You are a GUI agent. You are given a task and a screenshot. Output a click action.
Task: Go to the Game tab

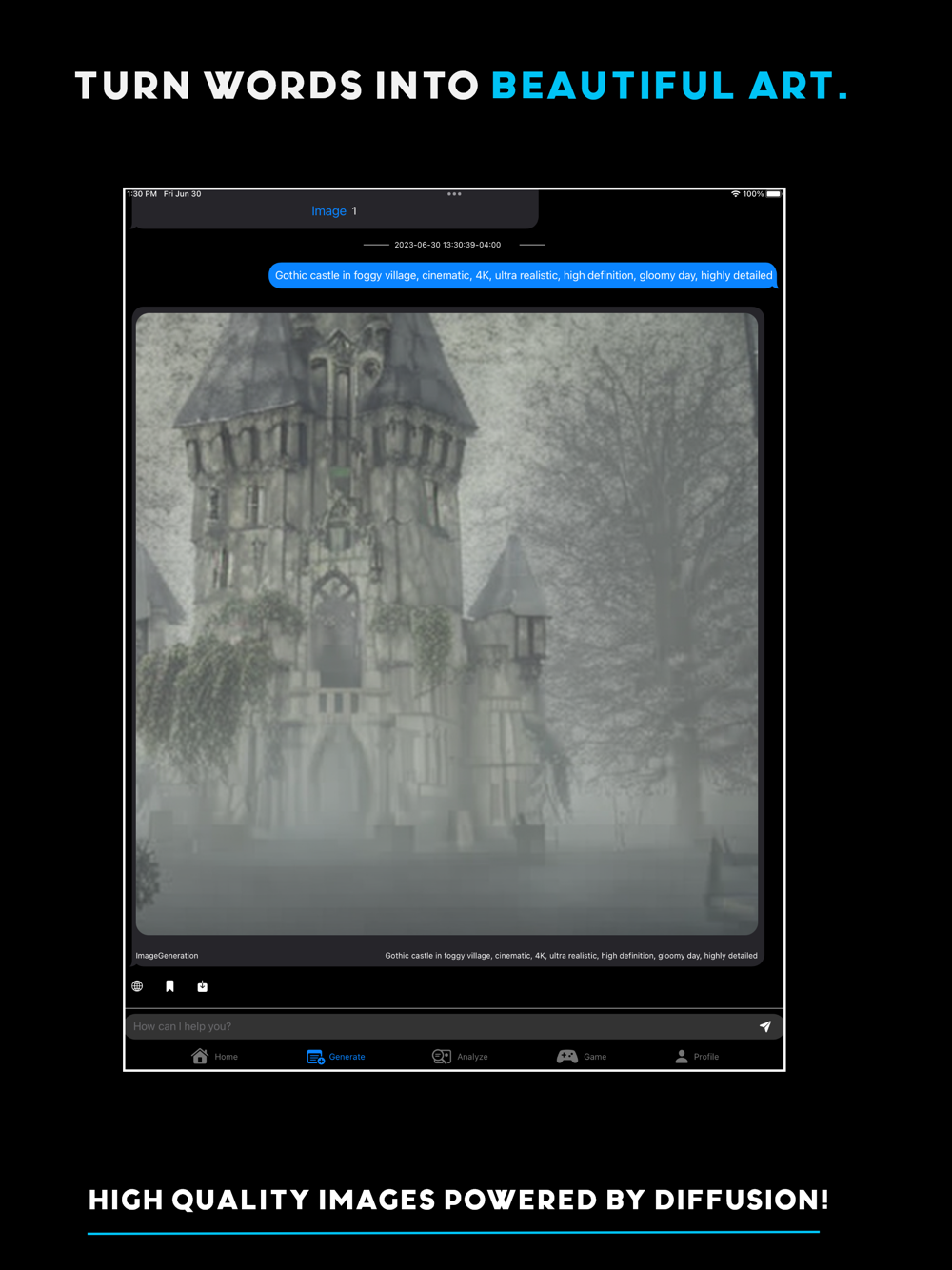point(582,1057)
